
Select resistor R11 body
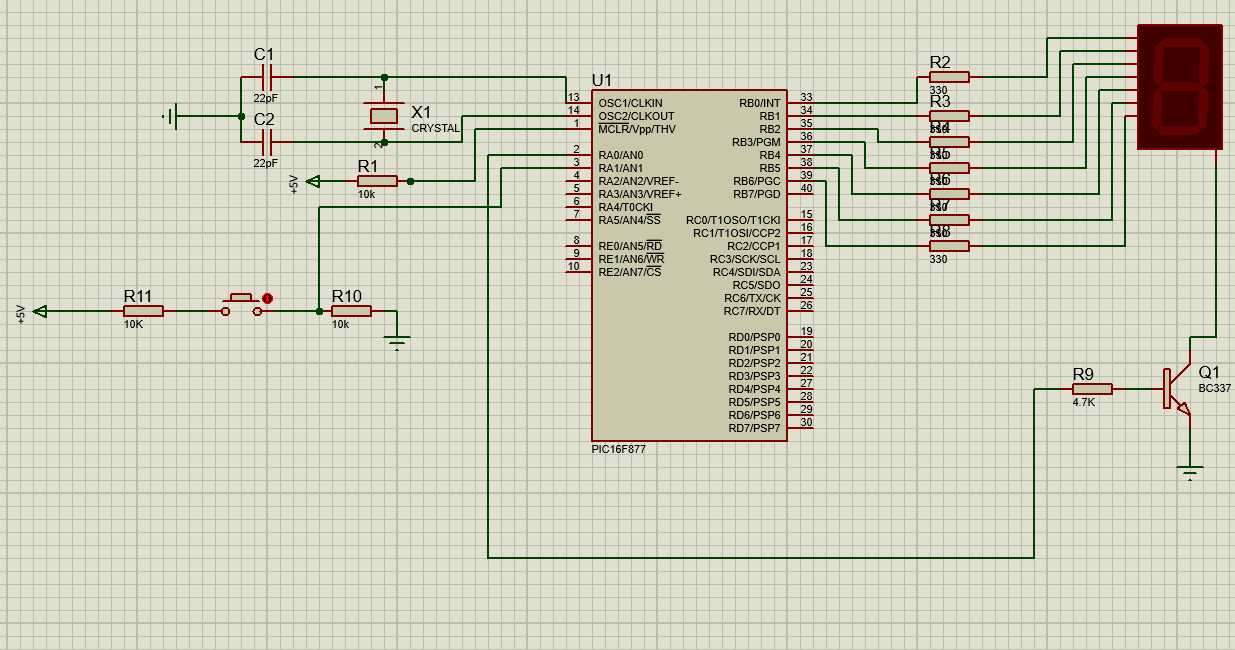tap(143, 311)
